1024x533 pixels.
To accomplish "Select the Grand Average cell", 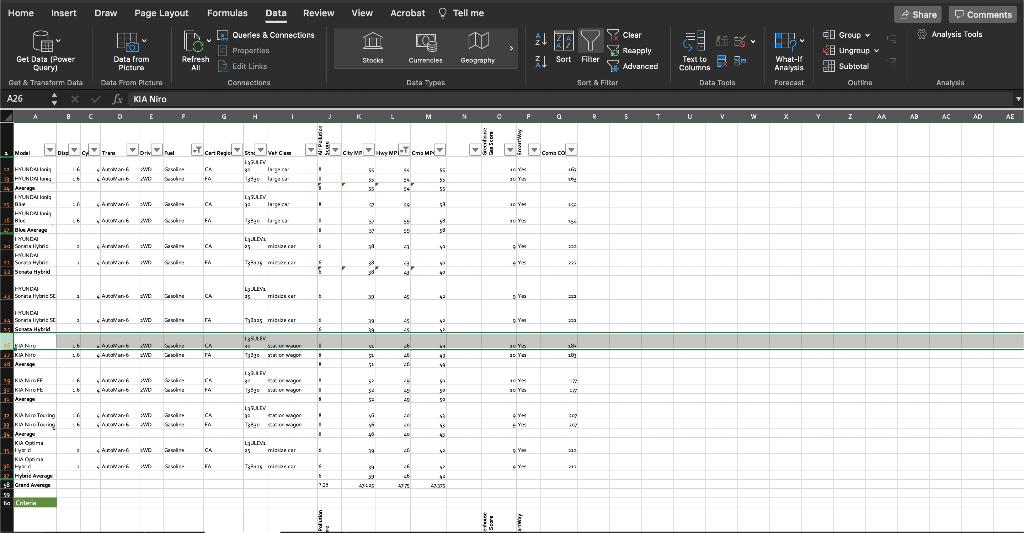I will click(35, 485).
